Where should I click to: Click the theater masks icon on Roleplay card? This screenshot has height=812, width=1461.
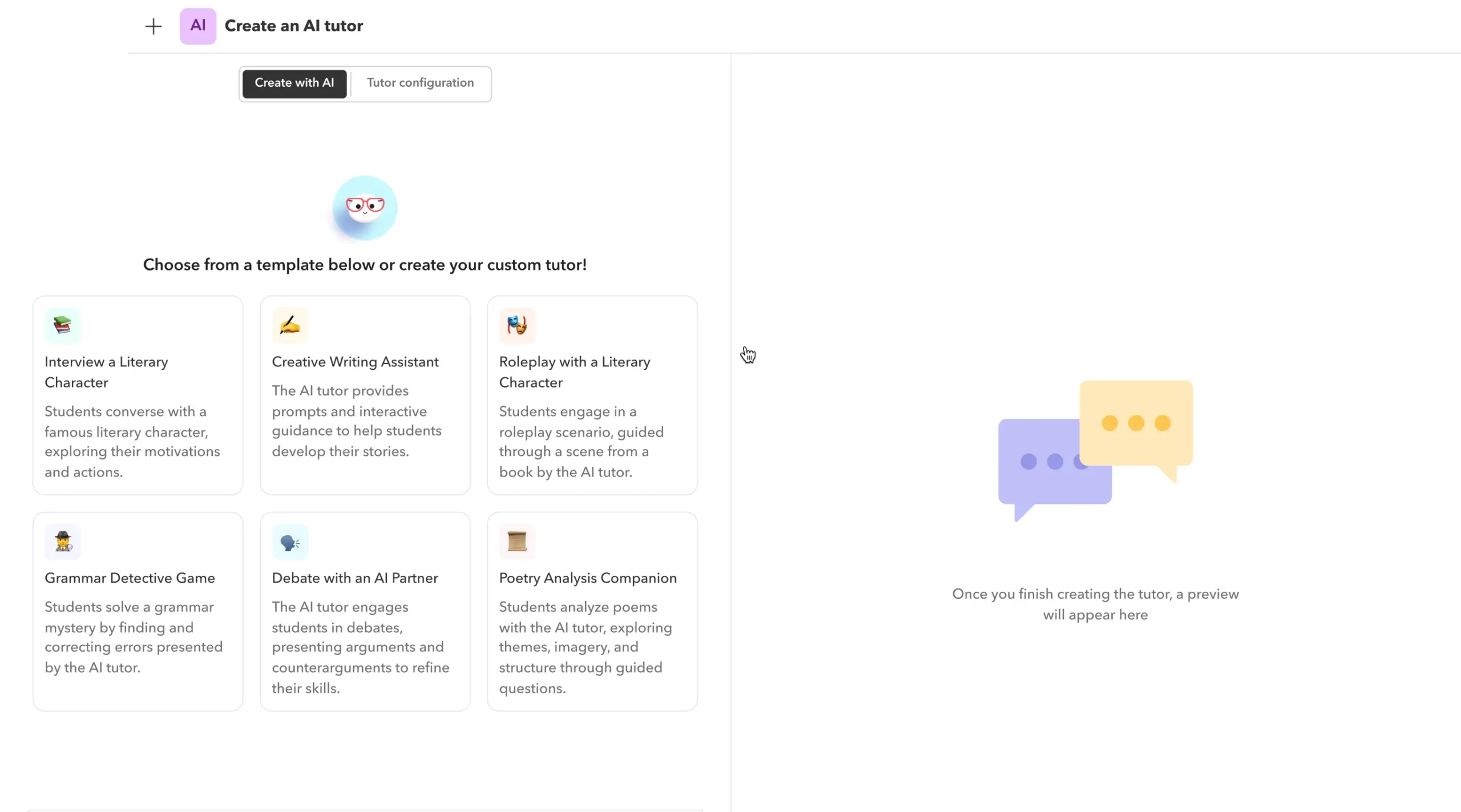click(516, 325)
